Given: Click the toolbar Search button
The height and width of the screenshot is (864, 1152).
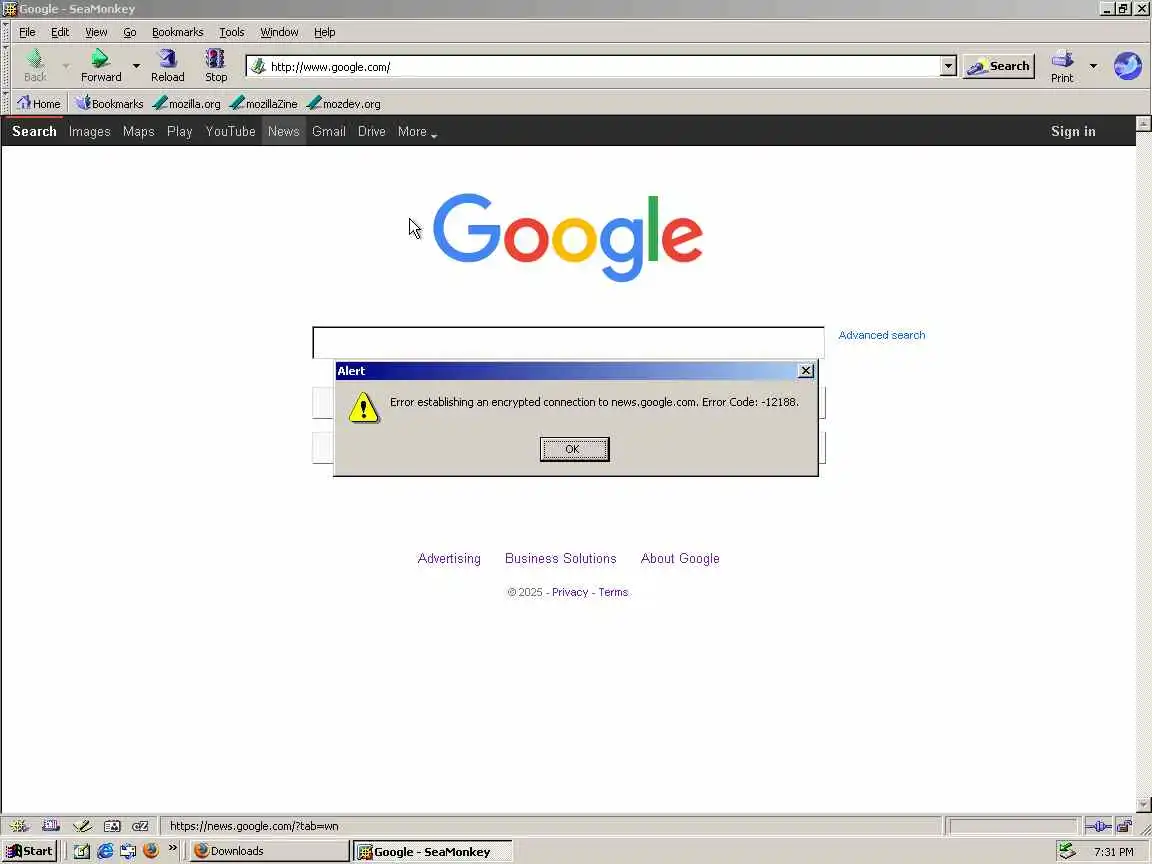Looking at the screenshot, I should 998,66.
